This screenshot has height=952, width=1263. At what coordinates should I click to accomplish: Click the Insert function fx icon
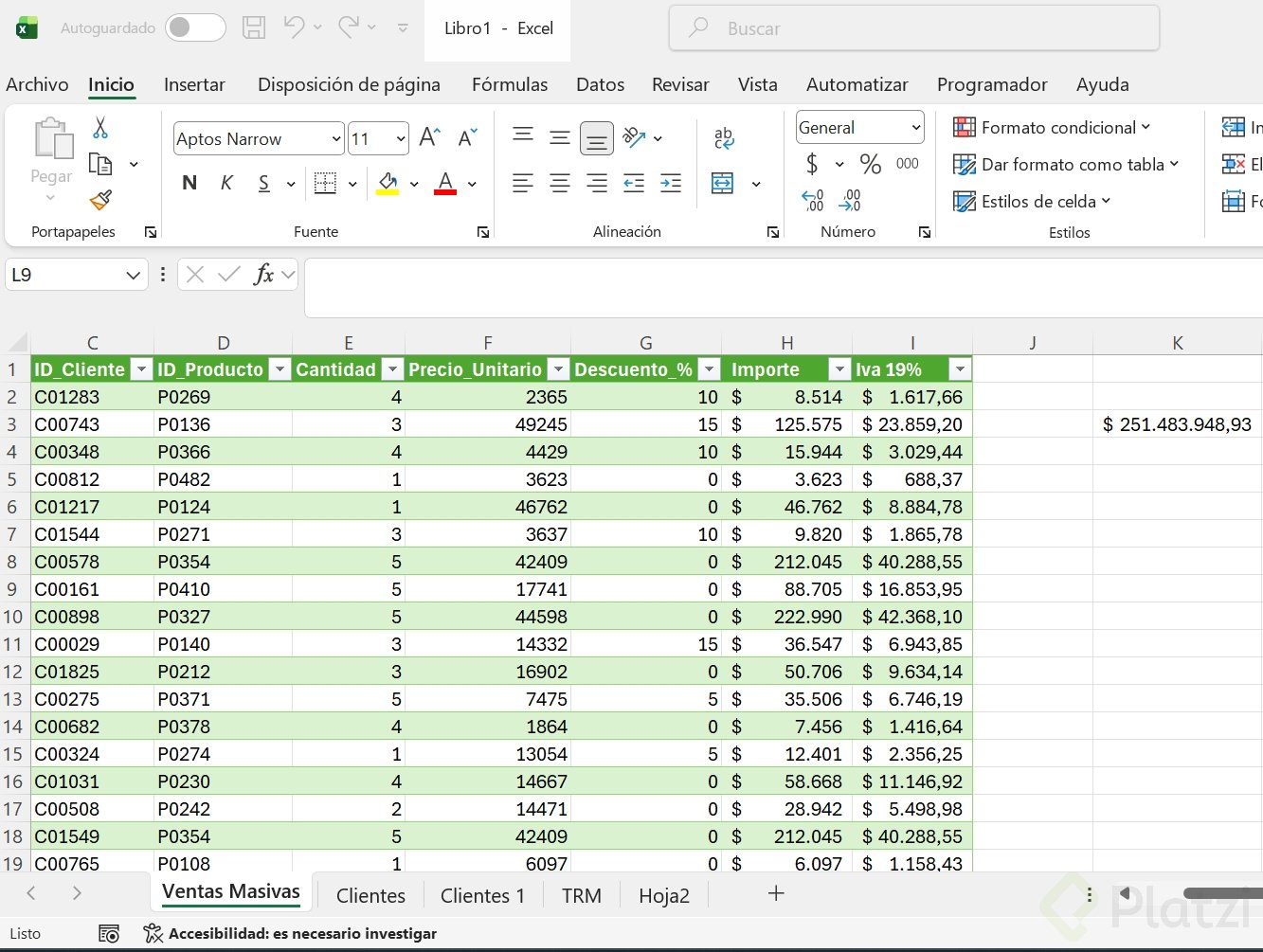click(x=264, y=275)
